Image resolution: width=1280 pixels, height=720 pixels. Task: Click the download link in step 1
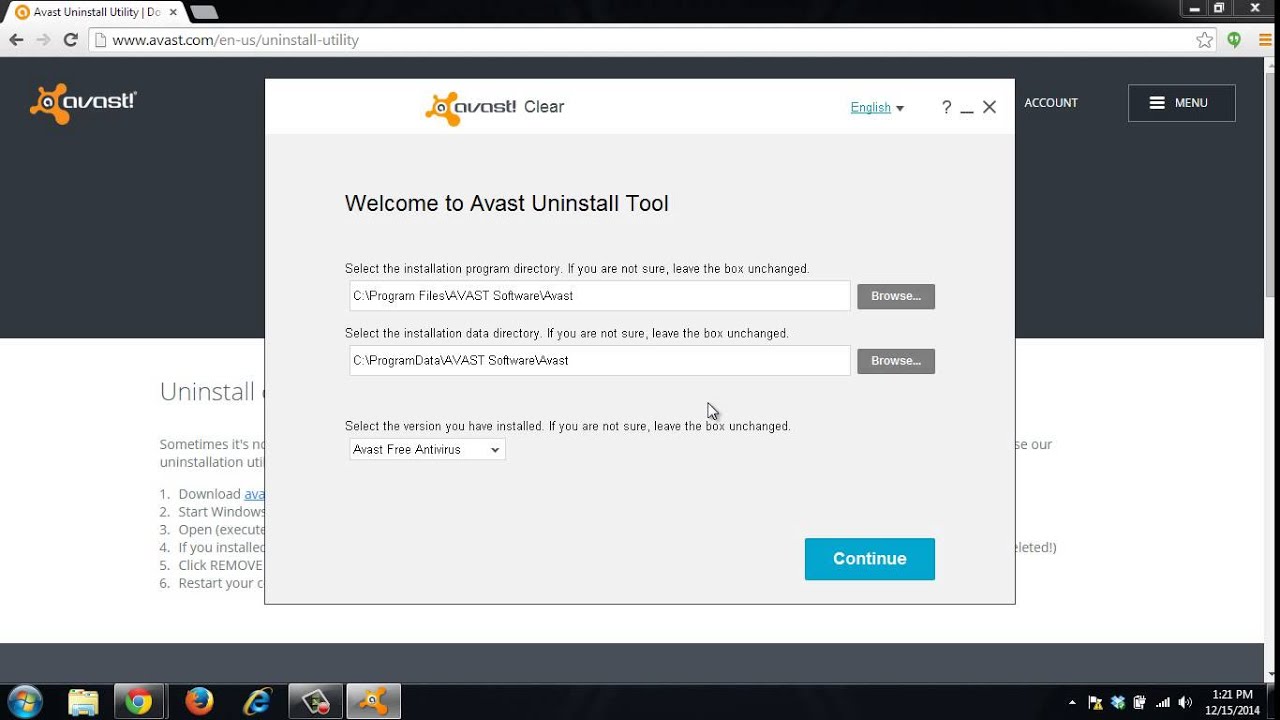tap(254, 494)
